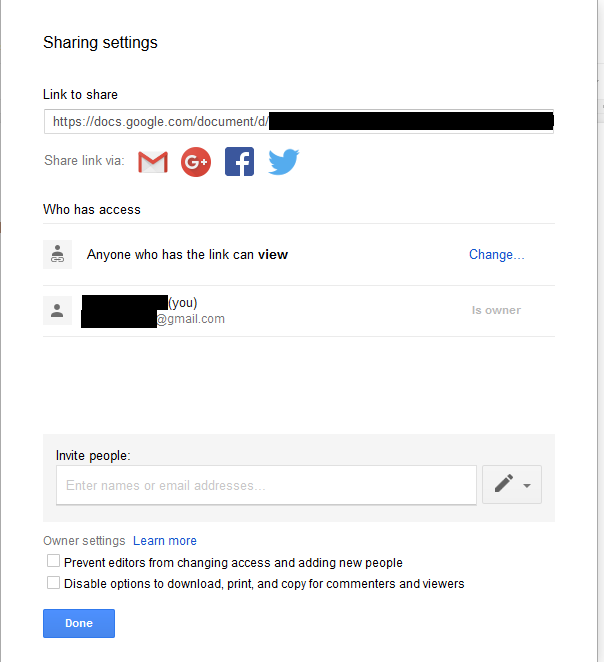Viewport: 604px width, 662px height.
Task: Click the Change... link for link access
Action: coord(496,255)
